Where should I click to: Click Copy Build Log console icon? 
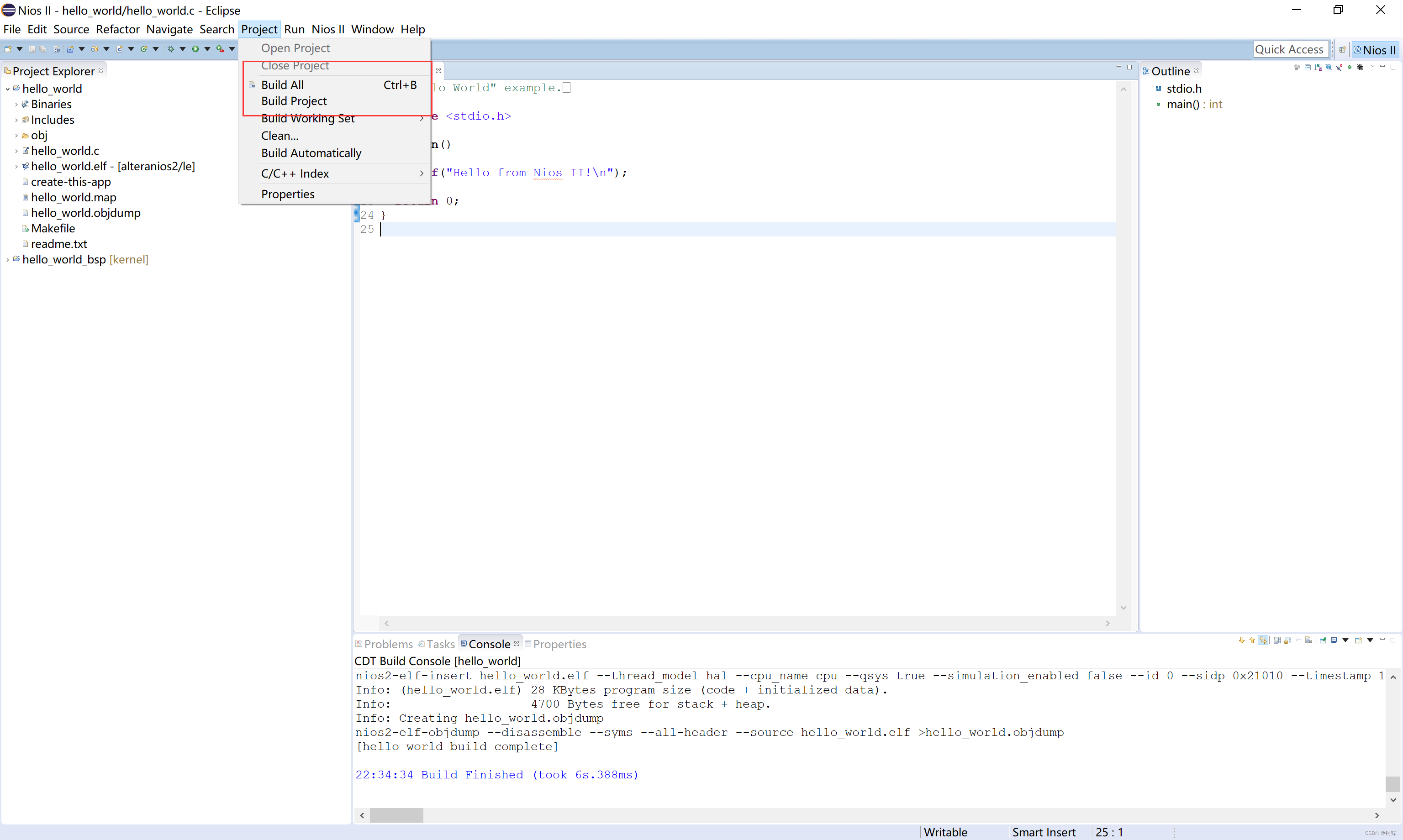click(x=1277, y=640)
